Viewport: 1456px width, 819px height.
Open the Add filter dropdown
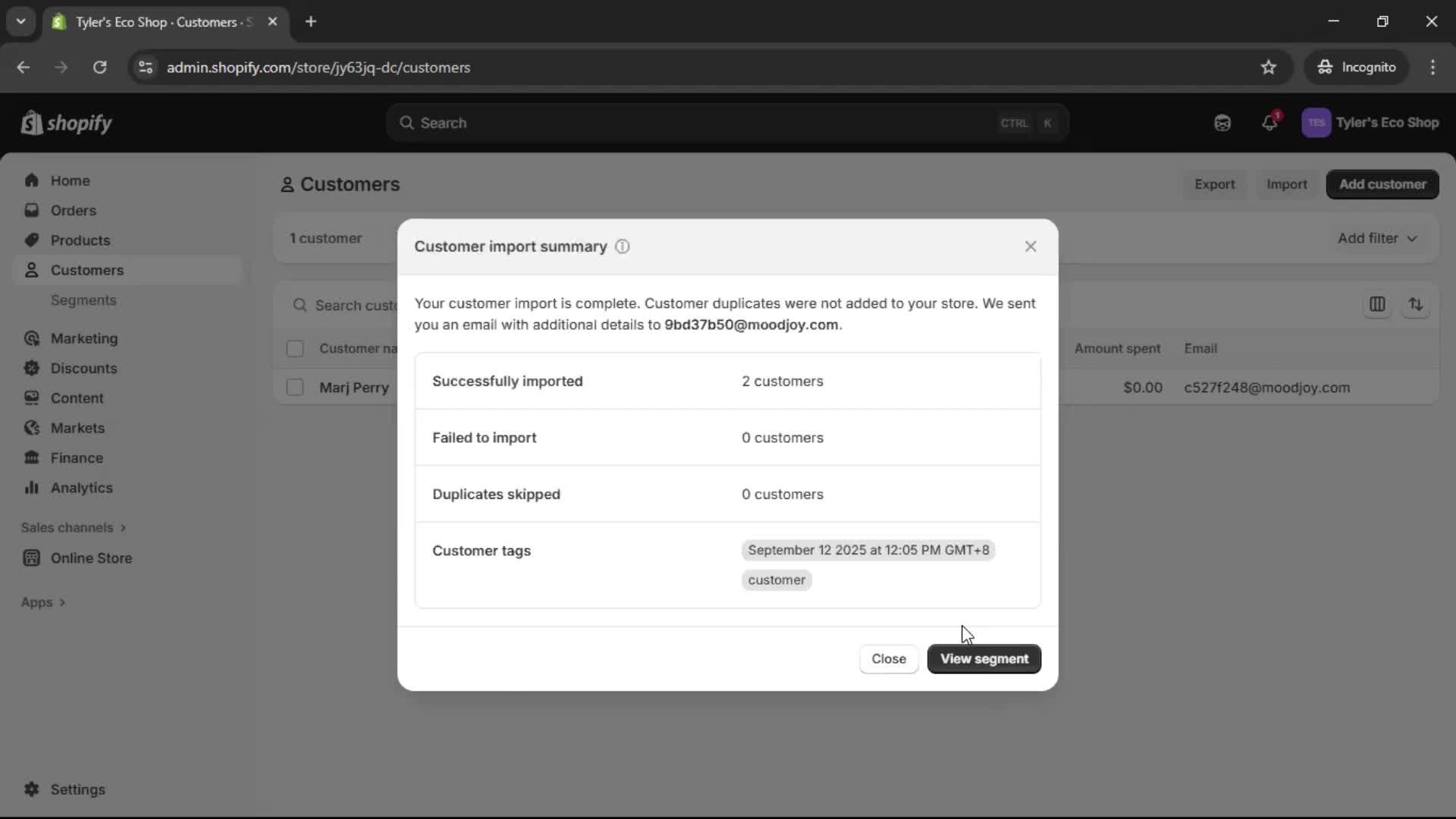click(x=1376, y=237)
